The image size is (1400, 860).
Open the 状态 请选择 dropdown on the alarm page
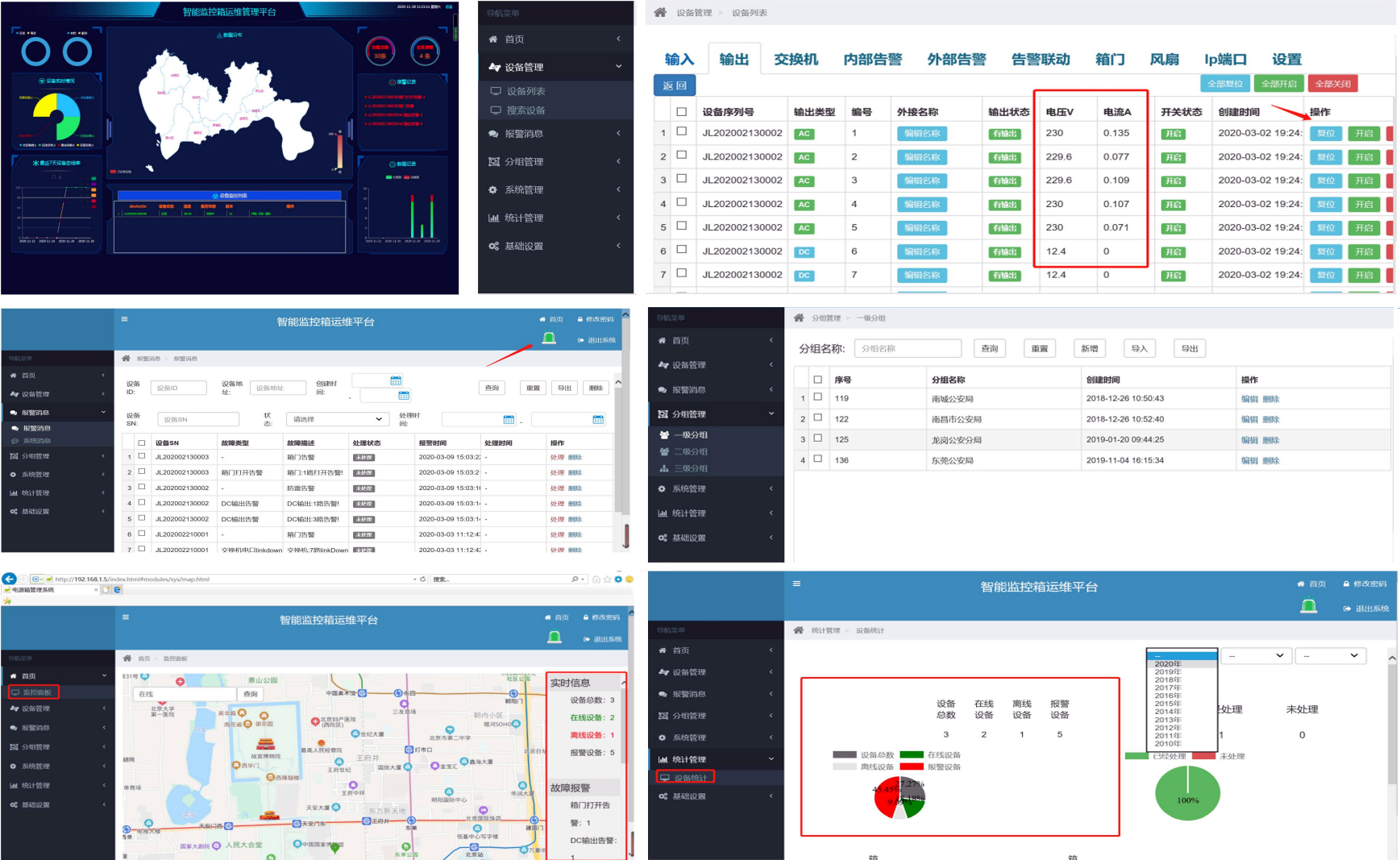[x=339, y=419]
